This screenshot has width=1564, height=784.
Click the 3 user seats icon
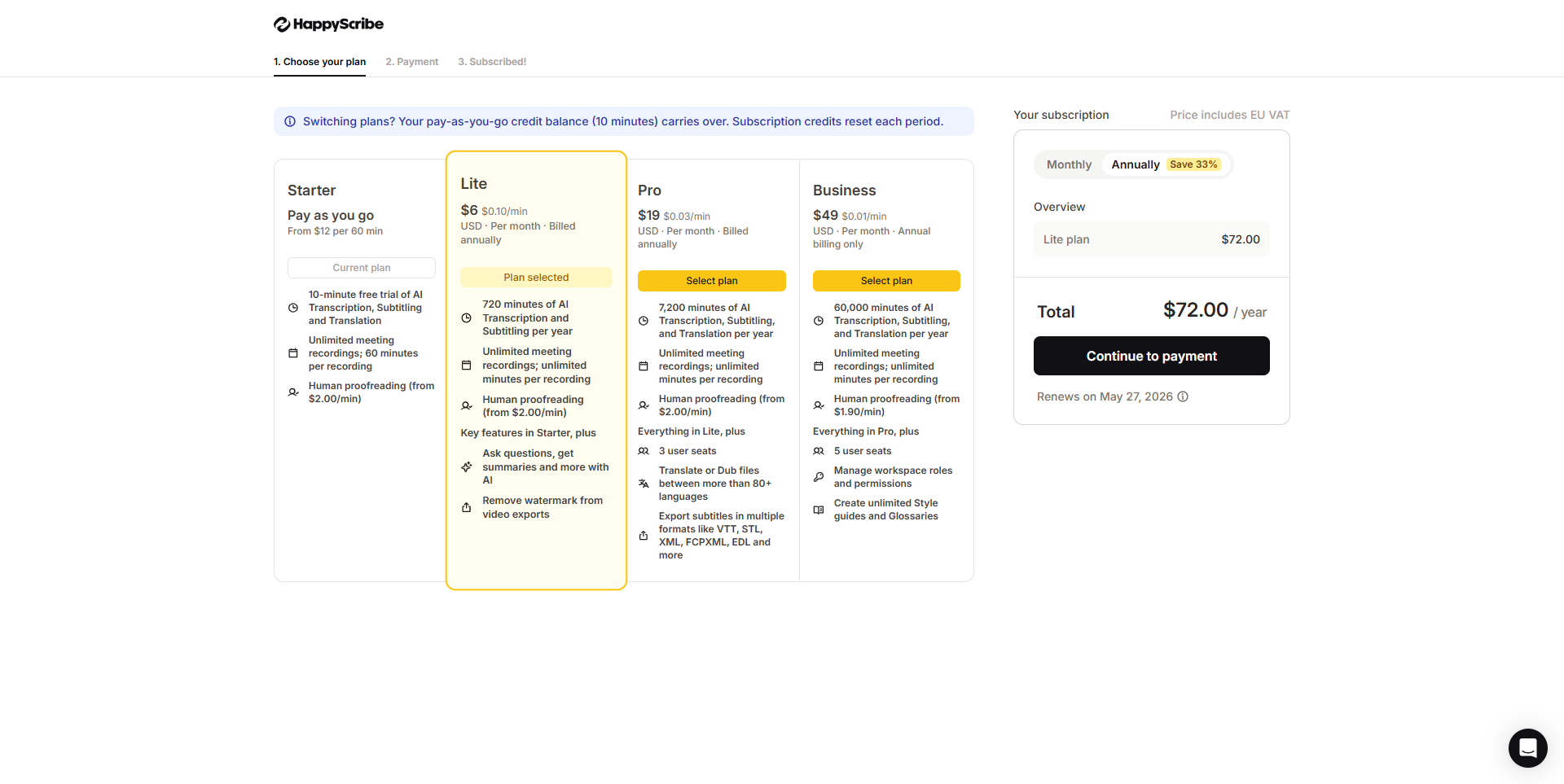[644, 451]
